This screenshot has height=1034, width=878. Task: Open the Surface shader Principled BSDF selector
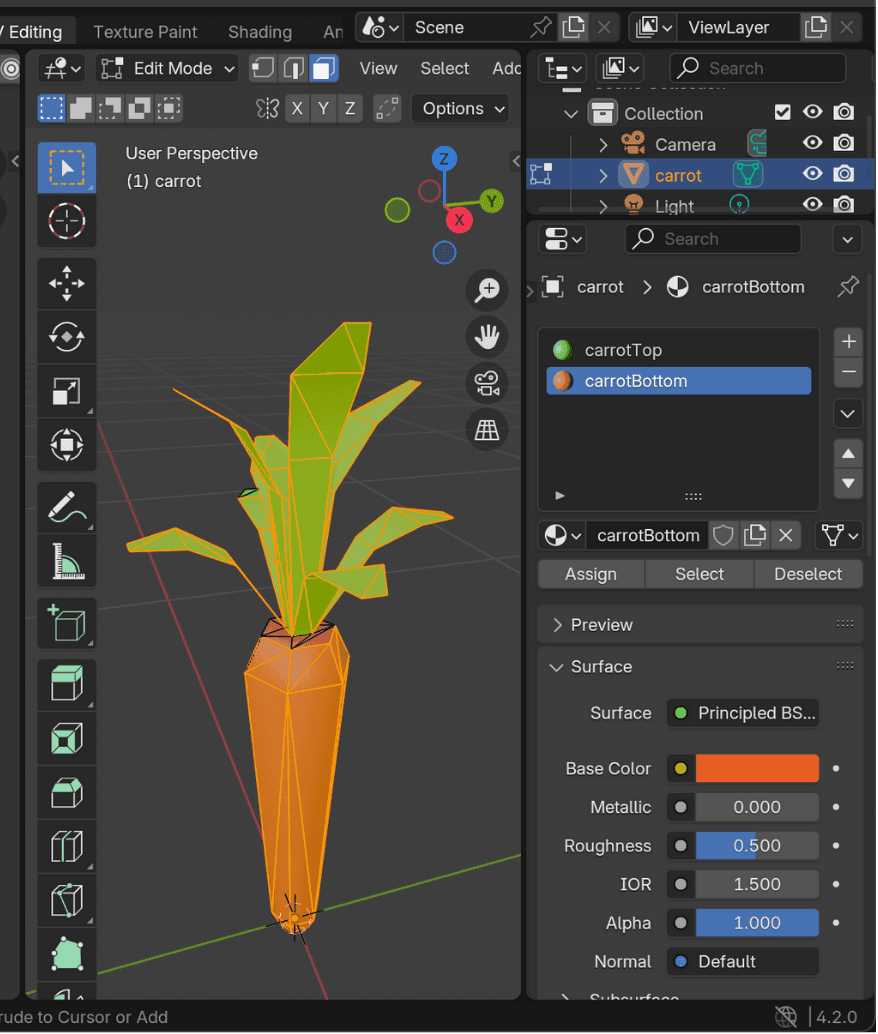click(x=743, y=713)
